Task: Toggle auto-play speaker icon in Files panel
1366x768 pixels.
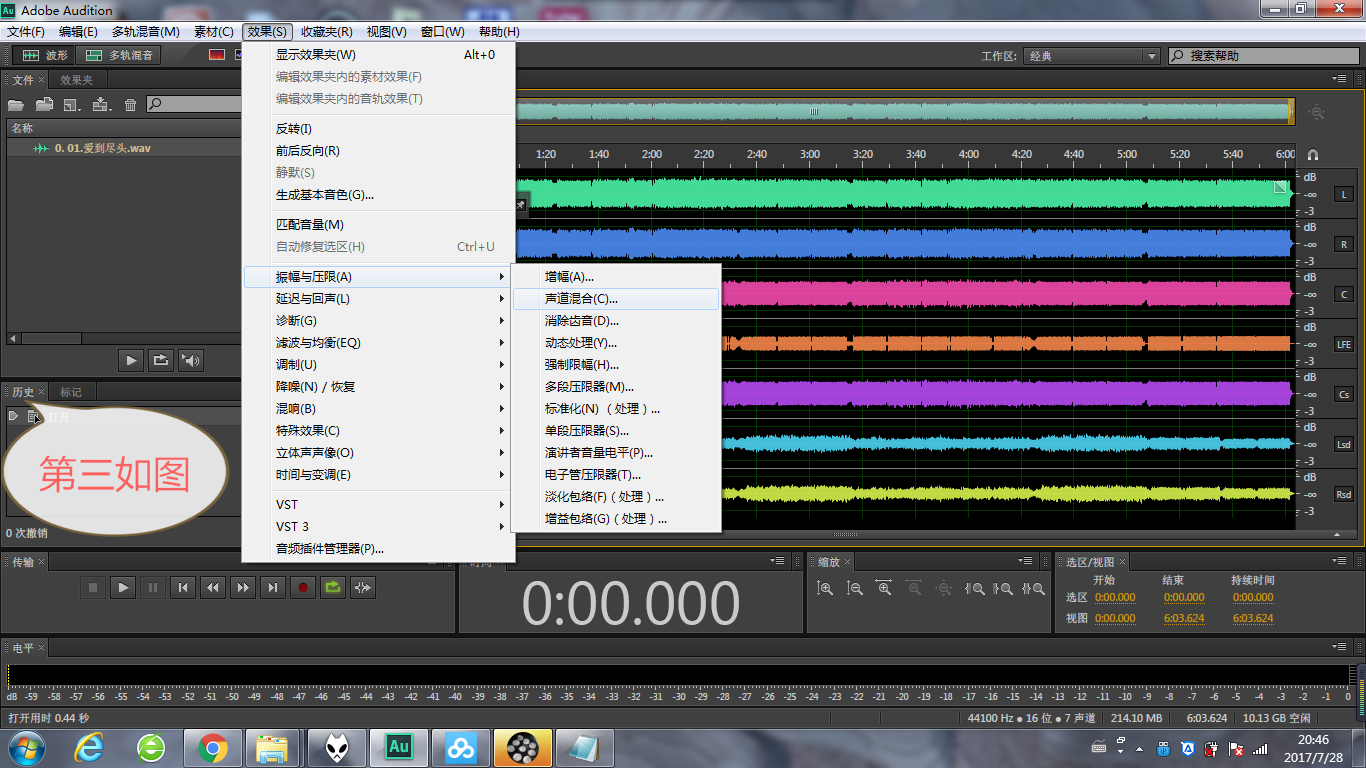Action: tap(191, 360)
